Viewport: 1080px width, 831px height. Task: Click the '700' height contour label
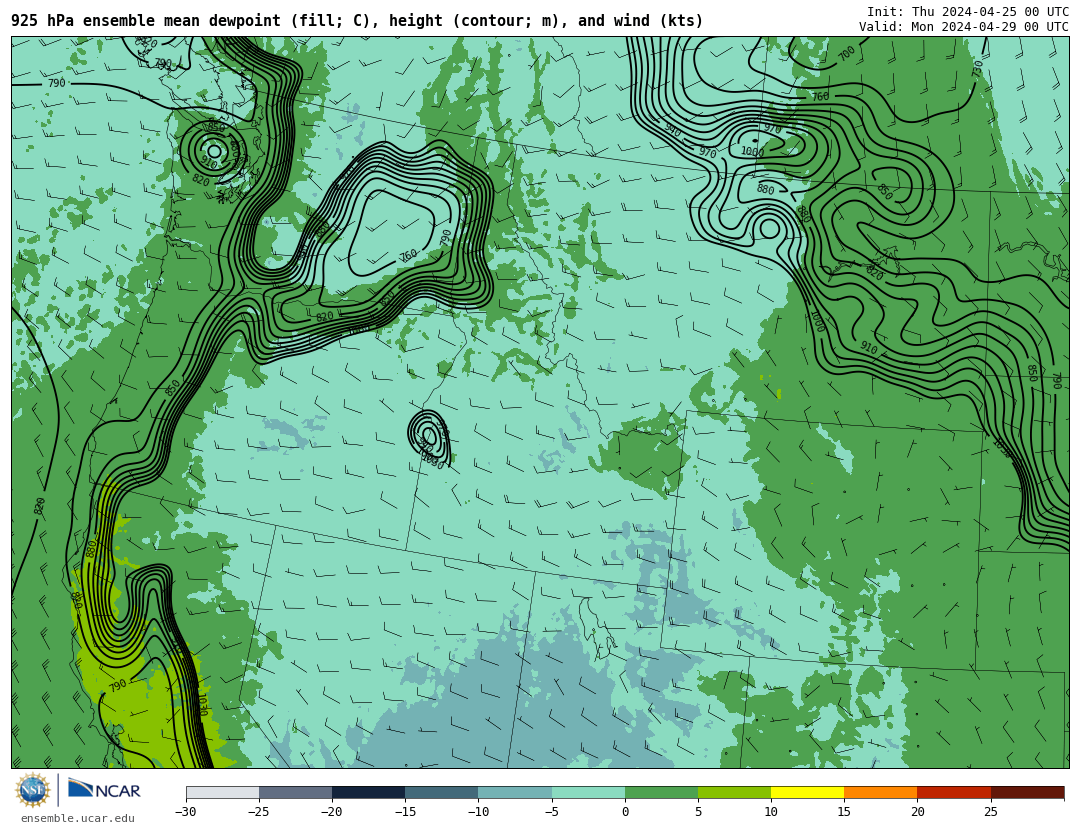pos(847,54)
